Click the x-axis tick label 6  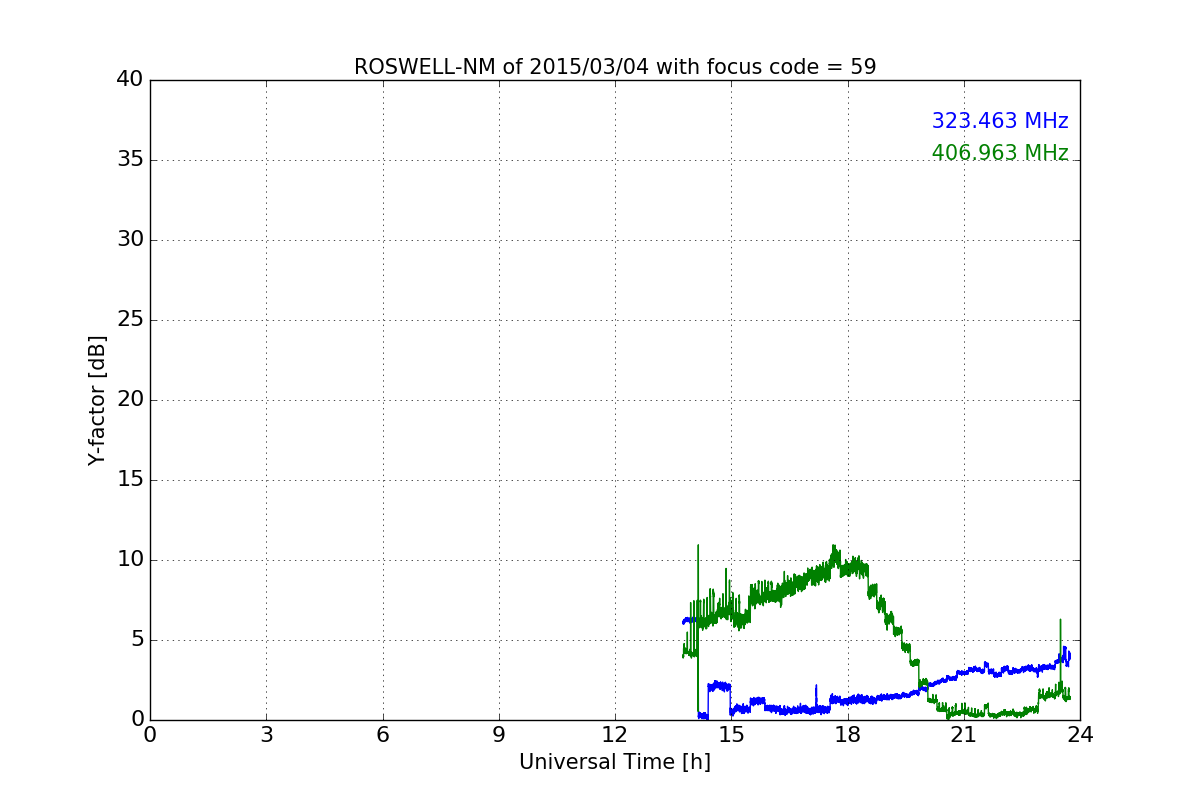tap(382, 735)
